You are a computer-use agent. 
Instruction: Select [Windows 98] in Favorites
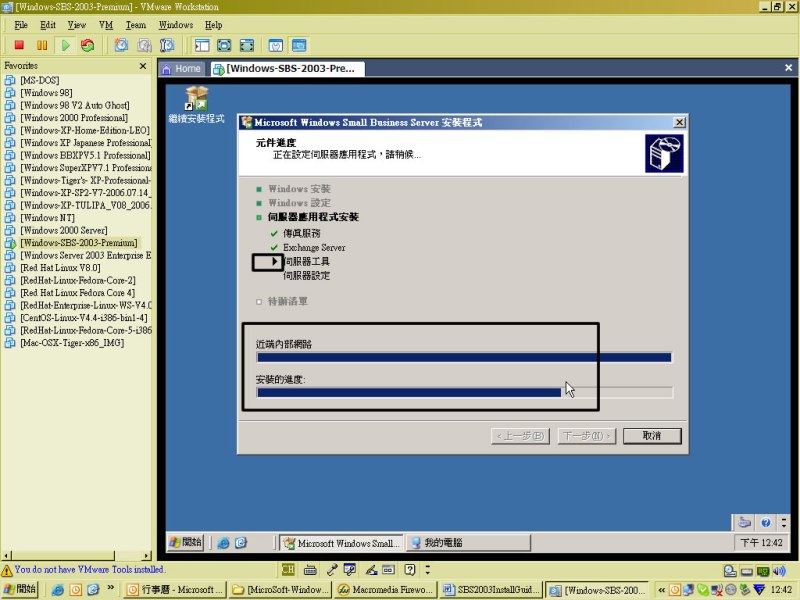tap(46, 93)
